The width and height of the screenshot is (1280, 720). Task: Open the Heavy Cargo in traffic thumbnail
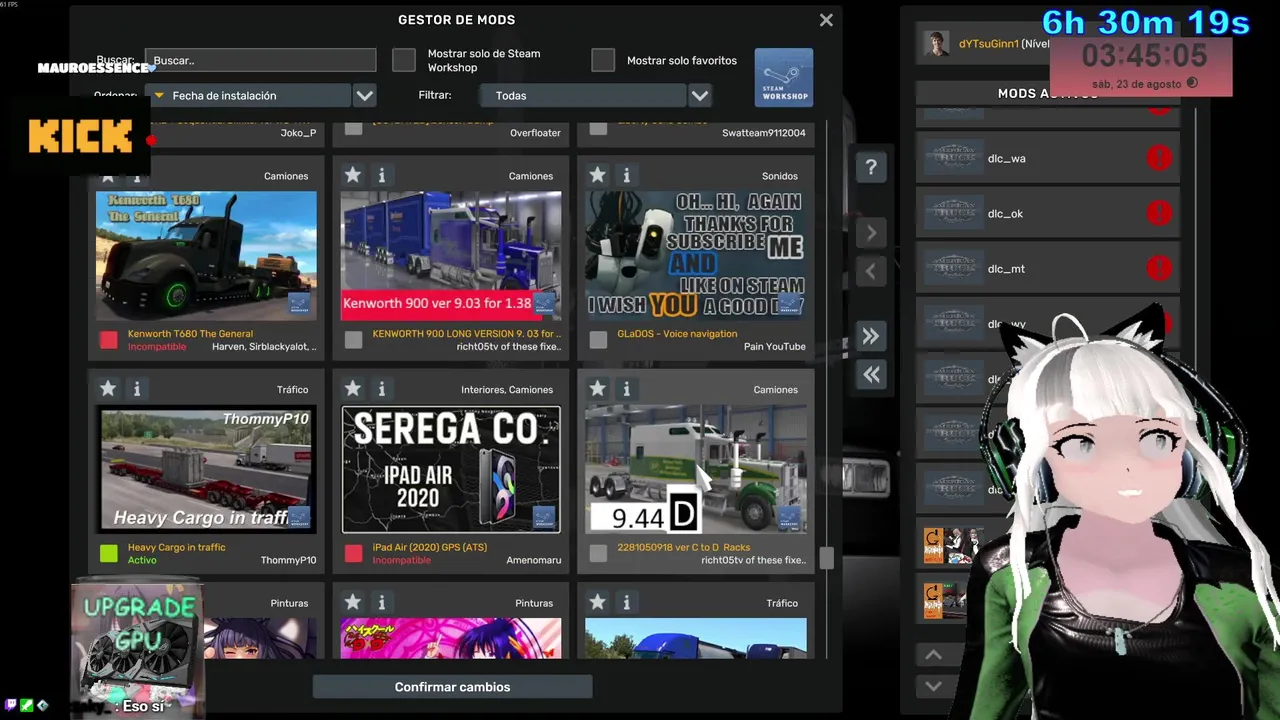(x=206, y=469)
